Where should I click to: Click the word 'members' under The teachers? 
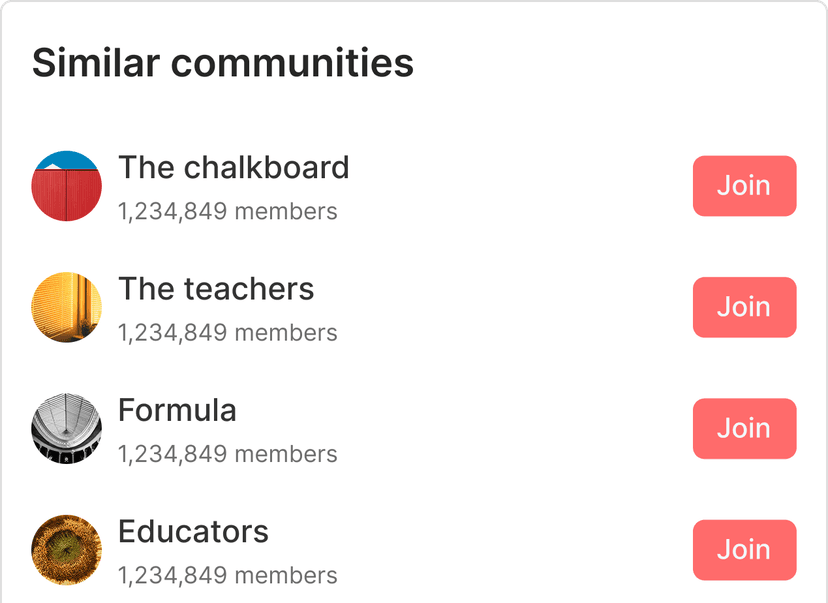[x=286, y=333]
